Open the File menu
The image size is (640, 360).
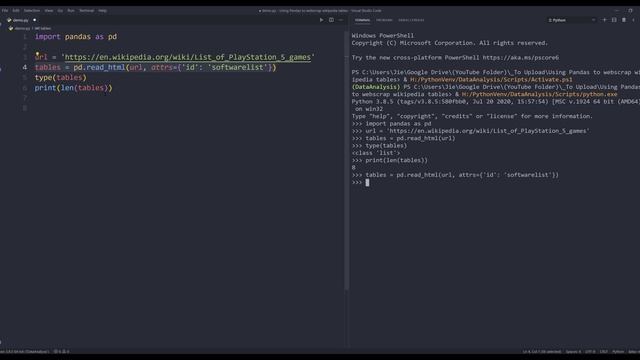tap(5, 11)
